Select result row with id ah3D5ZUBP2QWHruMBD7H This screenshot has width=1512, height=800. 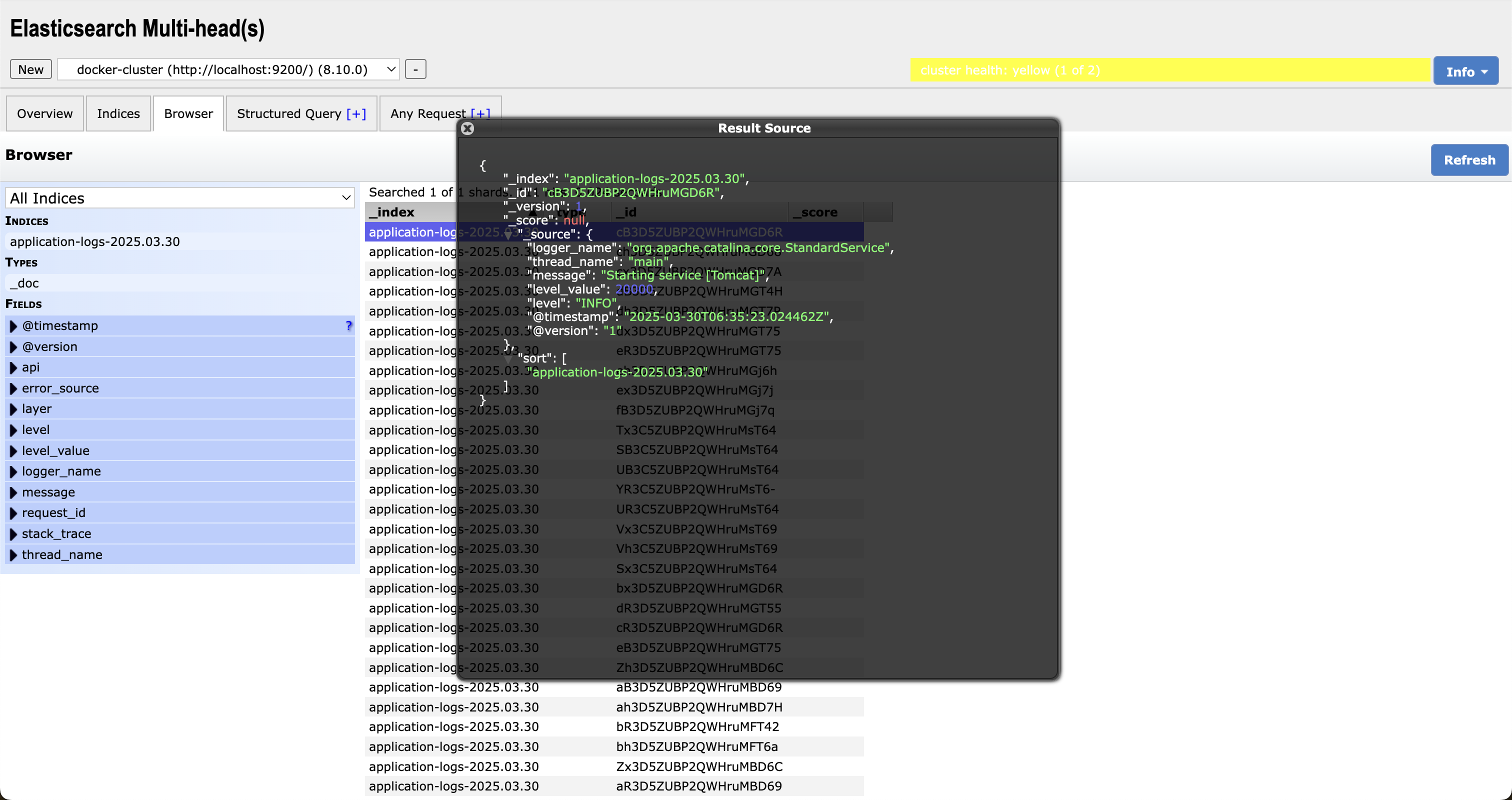(x=614, y=707)
